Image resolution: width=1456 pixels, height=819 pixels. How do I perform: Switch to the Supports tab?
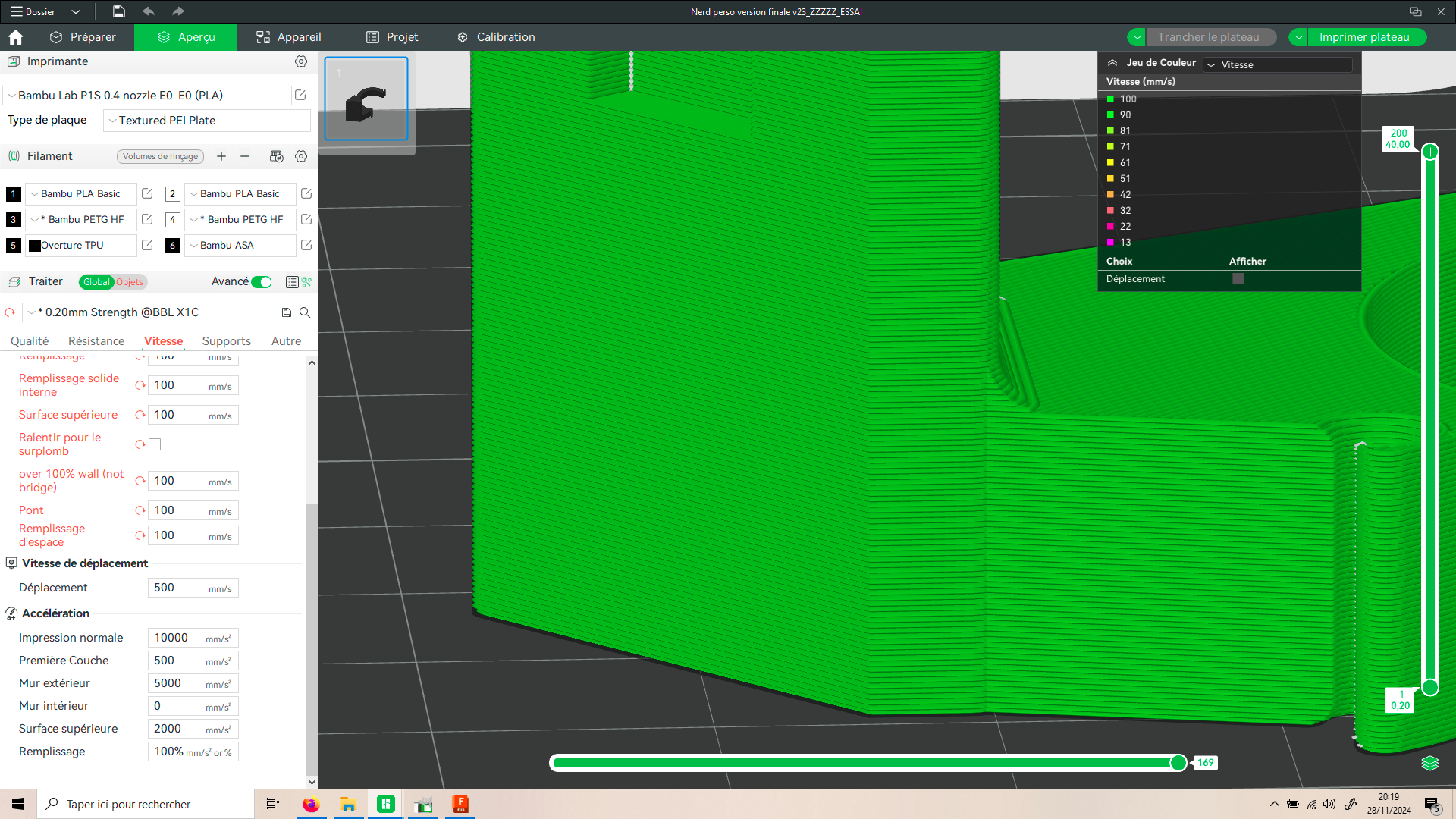(226, 341)
